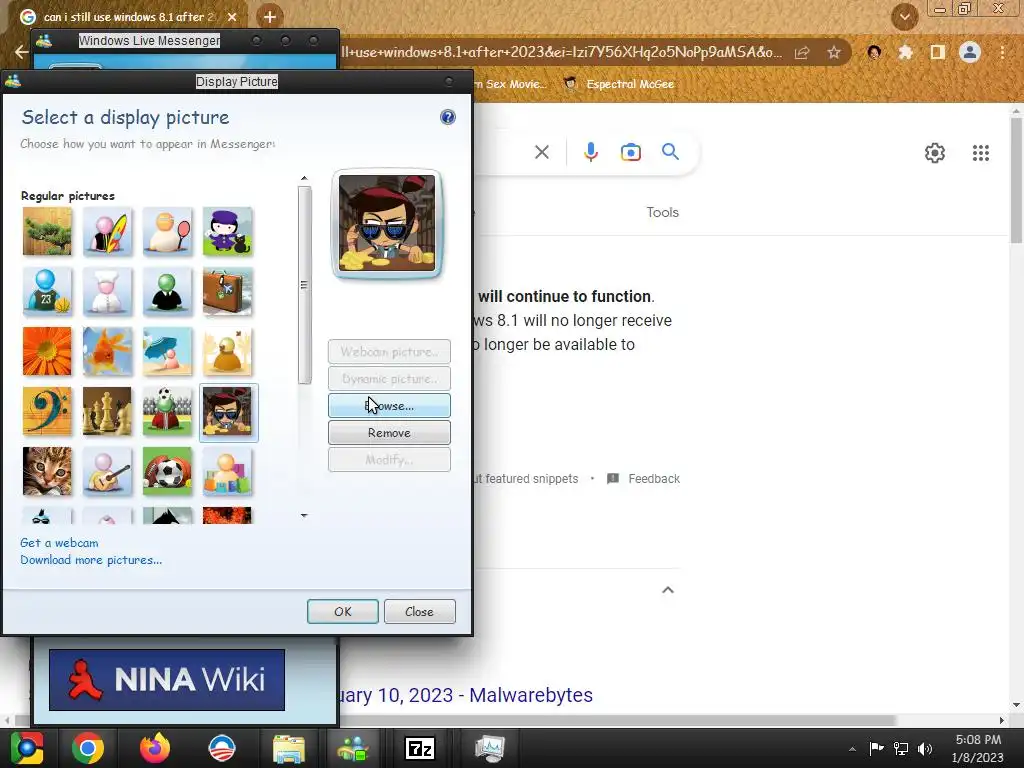
Task: Go back in Chrome
Action: pos(21,52)
